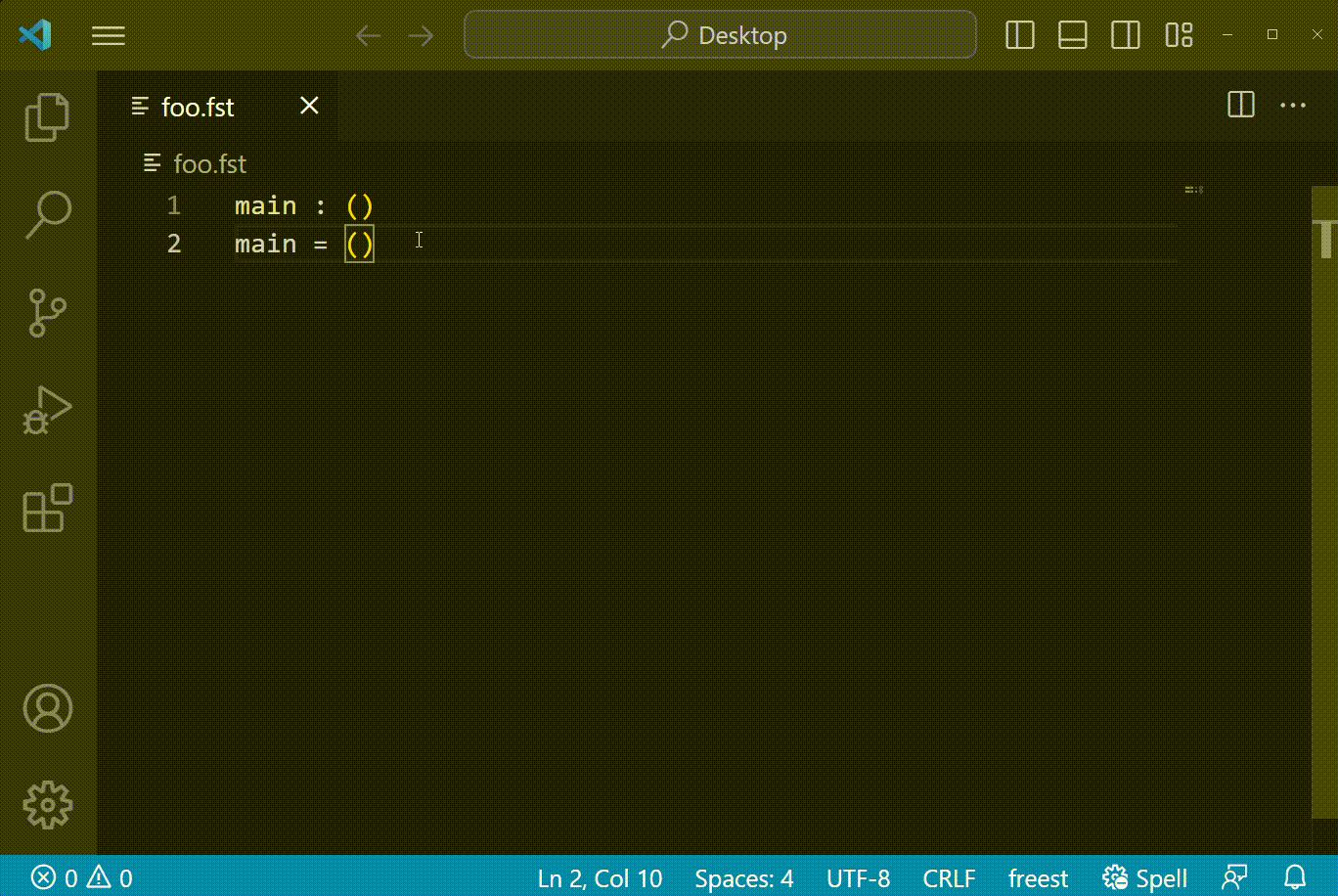Viewport: 1338px width, 896px height.
Task: Toggle the panel visibility
Action: tap(1072, 35)
